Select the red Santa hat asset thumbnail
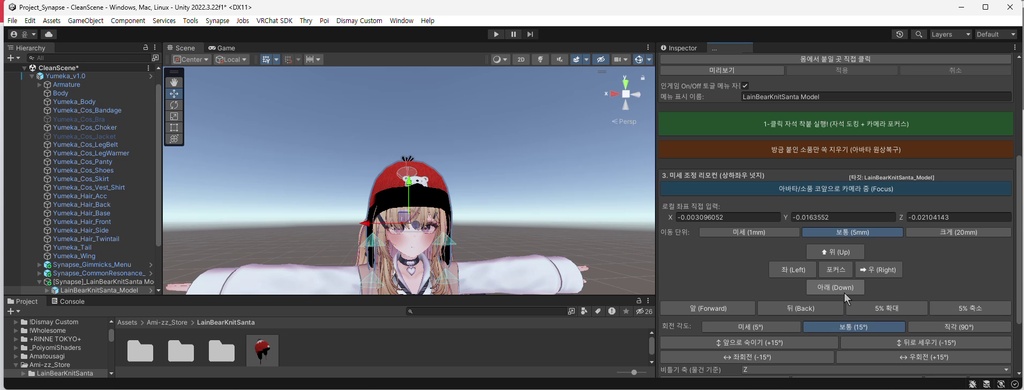Screen dimensions: 1024x390 click(262, 351)
